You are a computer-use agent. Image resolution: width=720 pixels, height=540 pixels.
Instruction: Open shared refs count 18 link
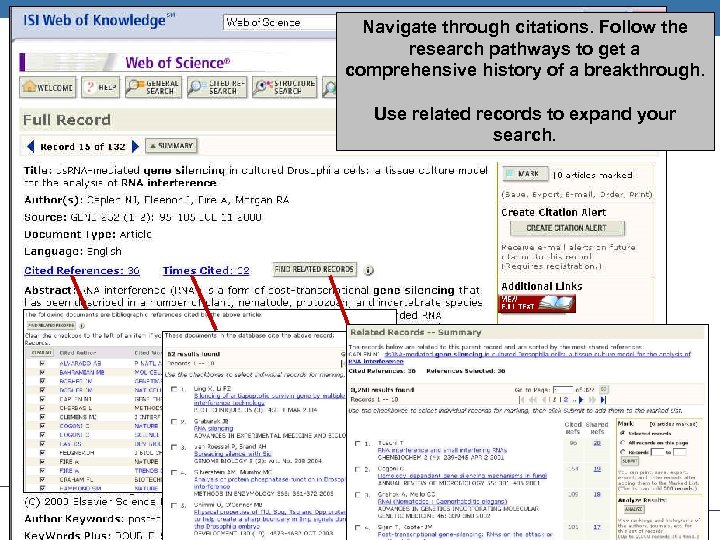[x=597, y=495]
